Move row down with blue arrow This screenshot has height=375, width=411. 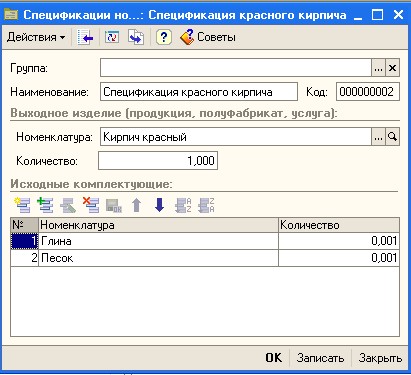159,205
